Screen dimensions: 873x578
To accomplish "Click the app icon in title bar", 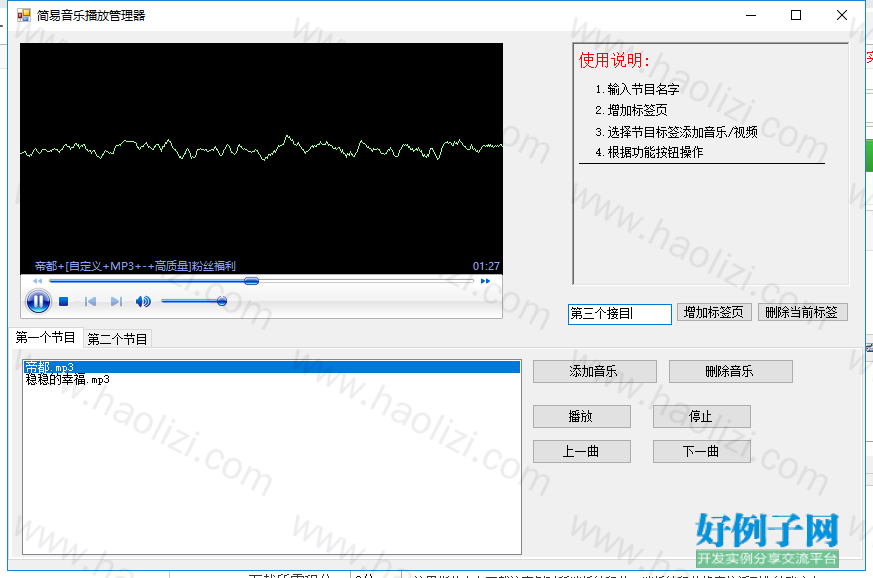I will click(x=23, y=15).
